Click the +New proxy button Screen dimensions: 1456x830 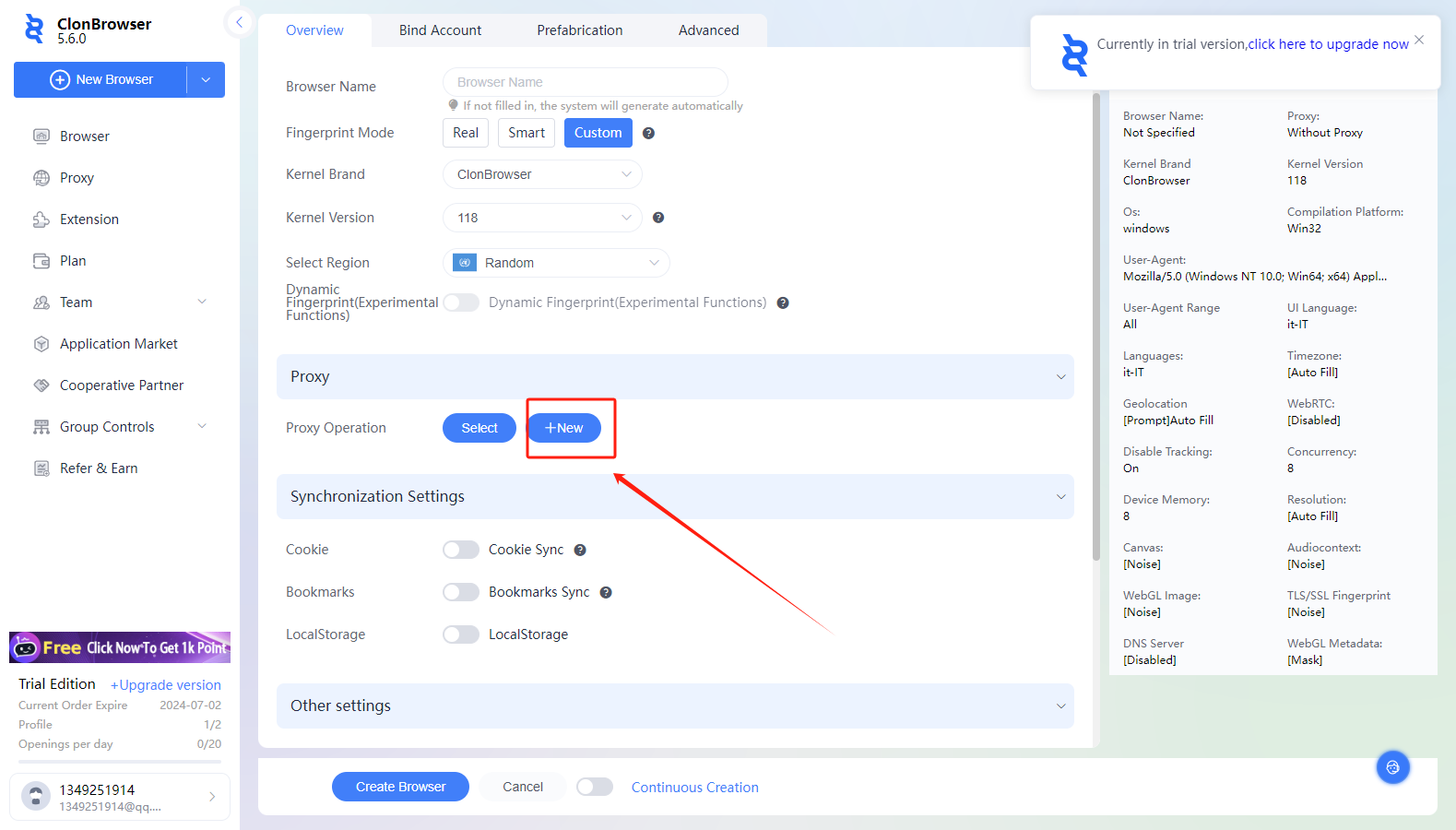pos(564,428)
